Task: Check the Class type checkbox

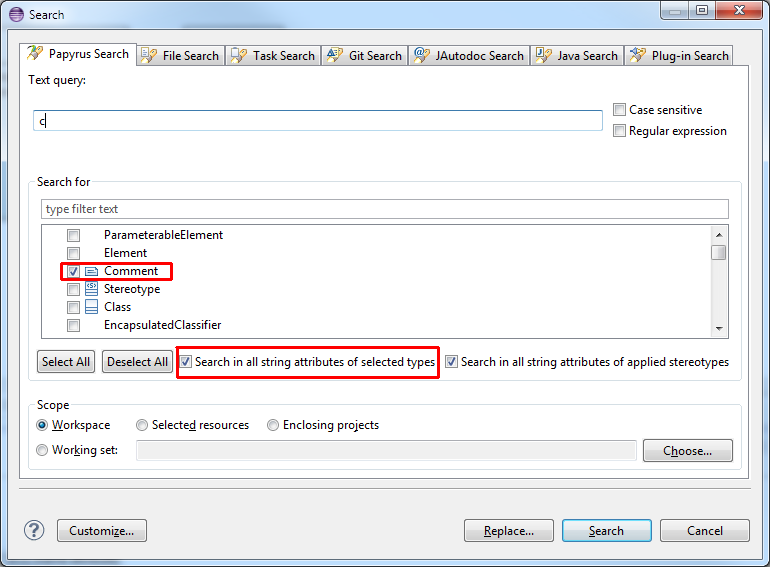Action: [x=74, y=307]
